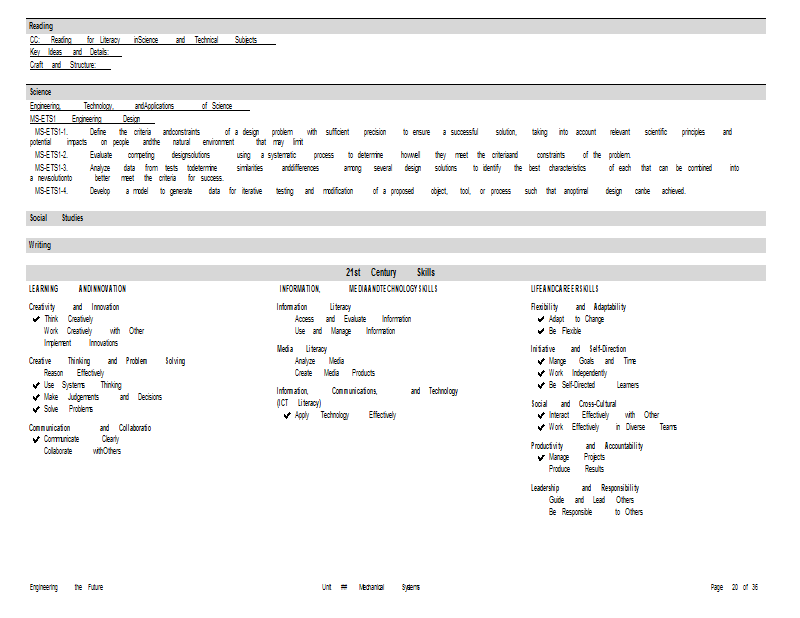This screenshot has height=618, width=800.
Task: Click the 'MS-ETS1 Engineering Design' underlined heading
Action: tap(92, 119)
